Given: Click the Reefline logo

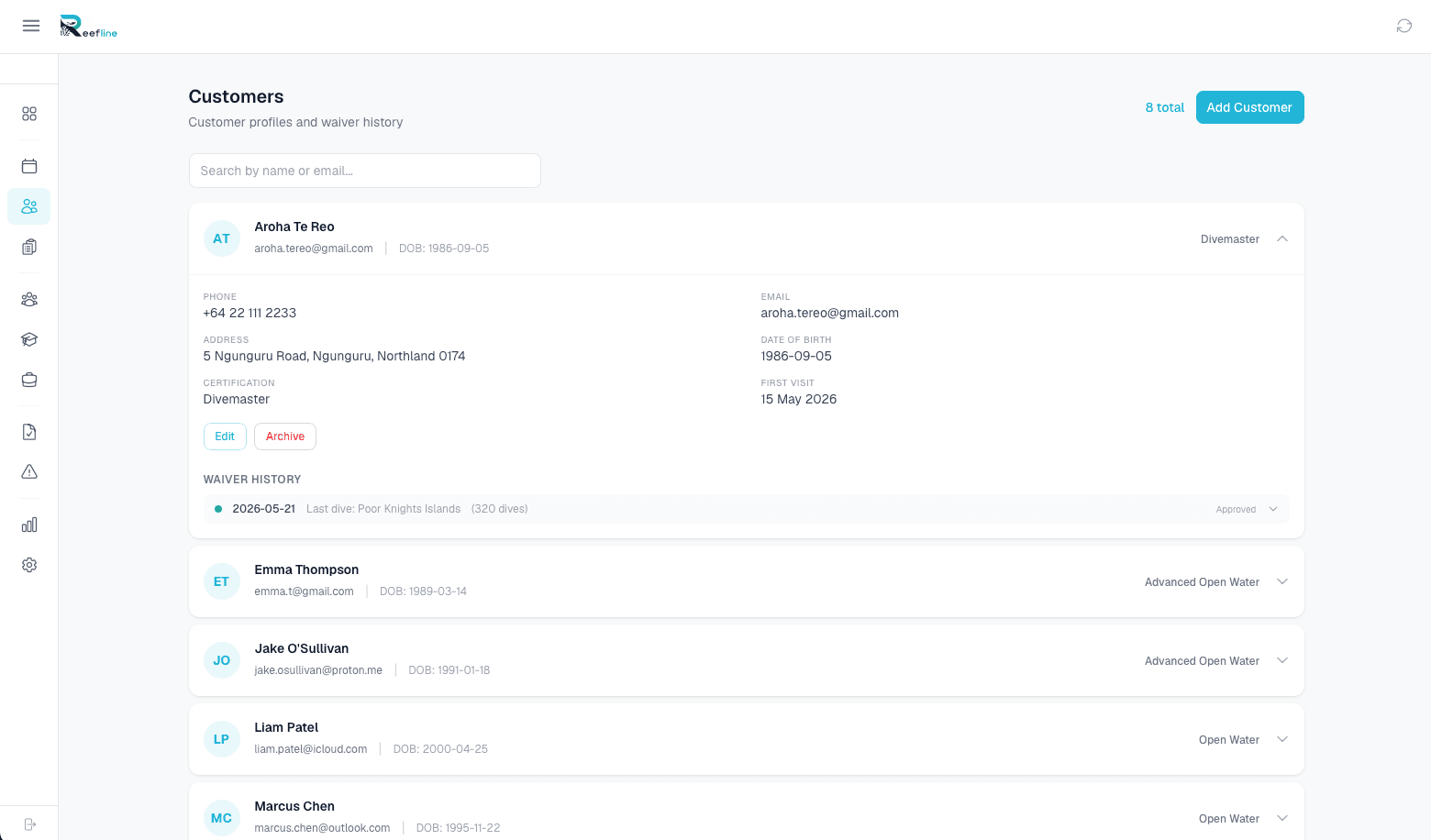Looking at the screenshot, I should [89, 27].
